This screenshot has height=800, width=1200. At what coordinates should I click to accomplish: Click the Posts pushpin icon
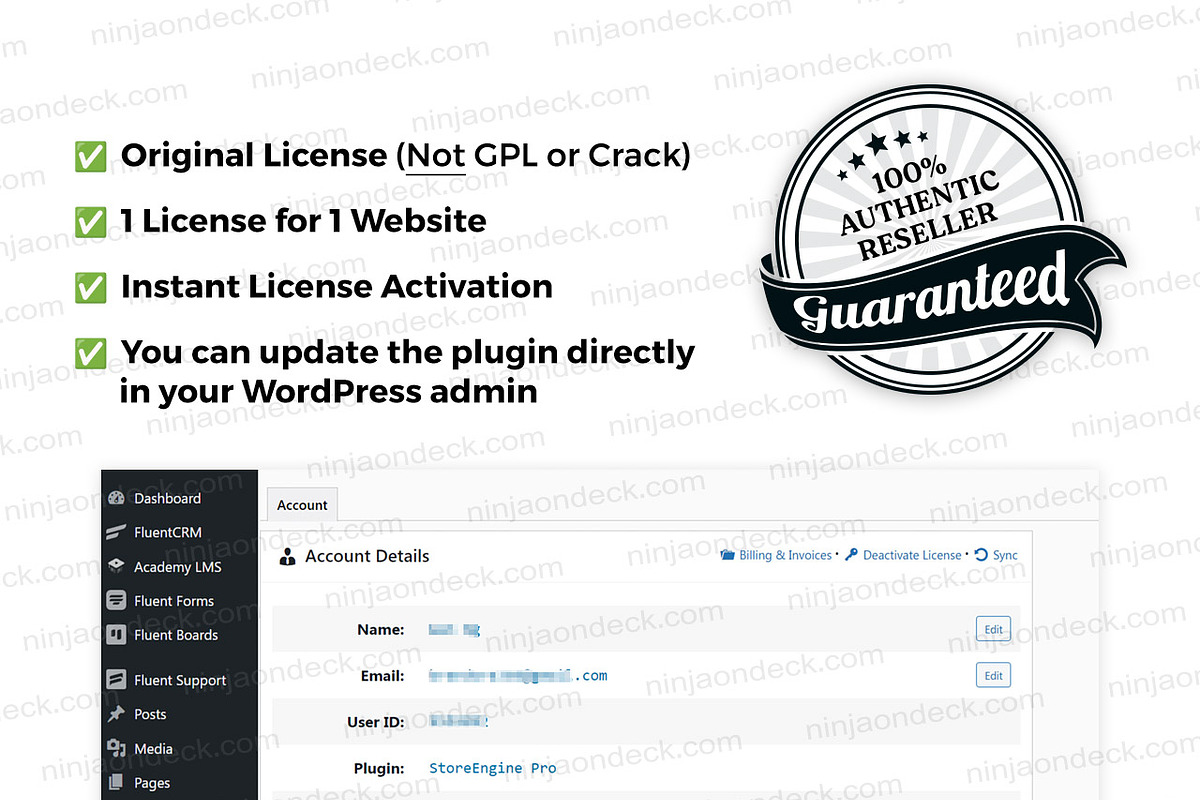pos(116,714)
